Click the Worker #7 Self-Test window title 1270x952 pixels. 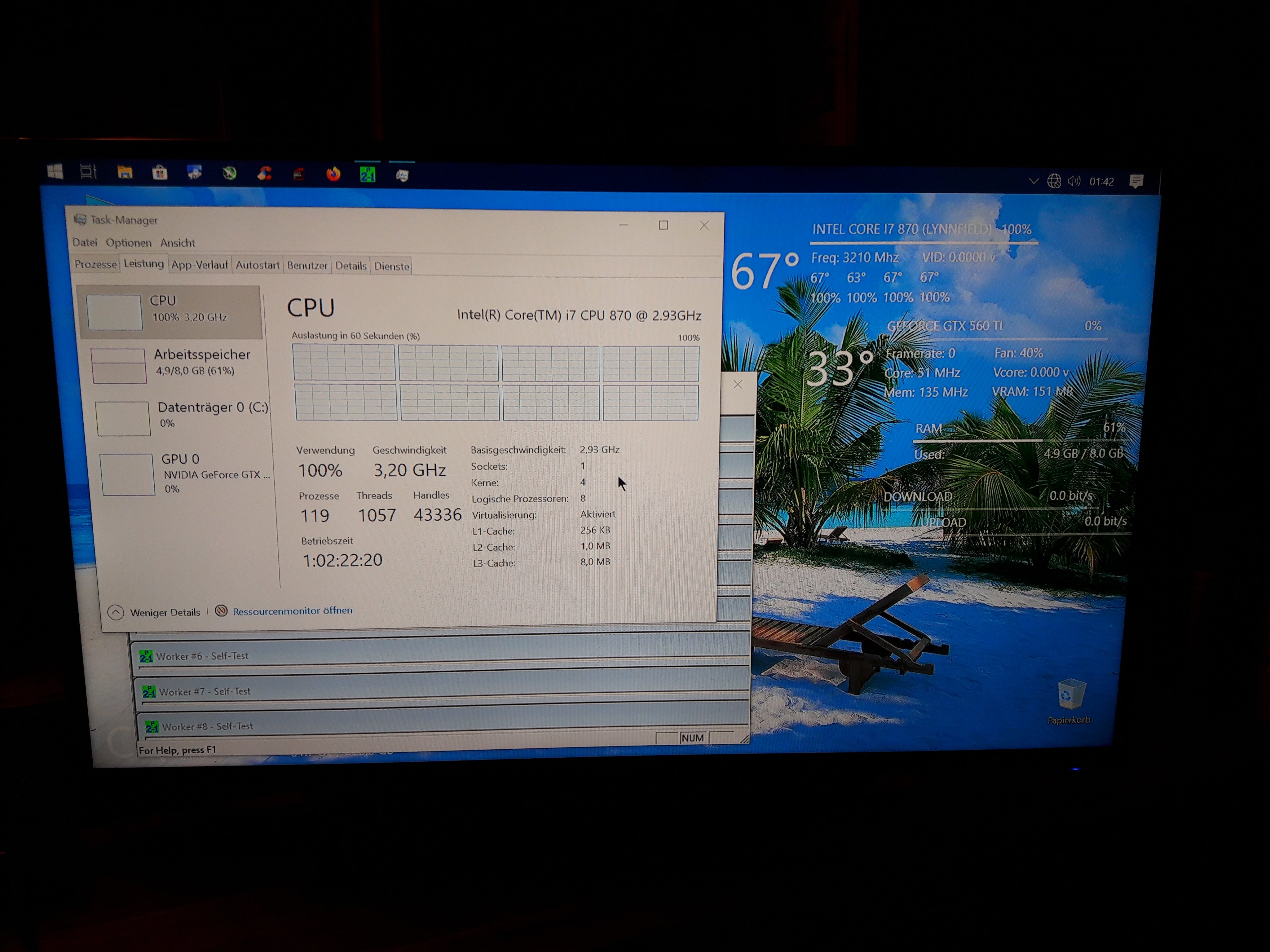[x=204, y=692]
